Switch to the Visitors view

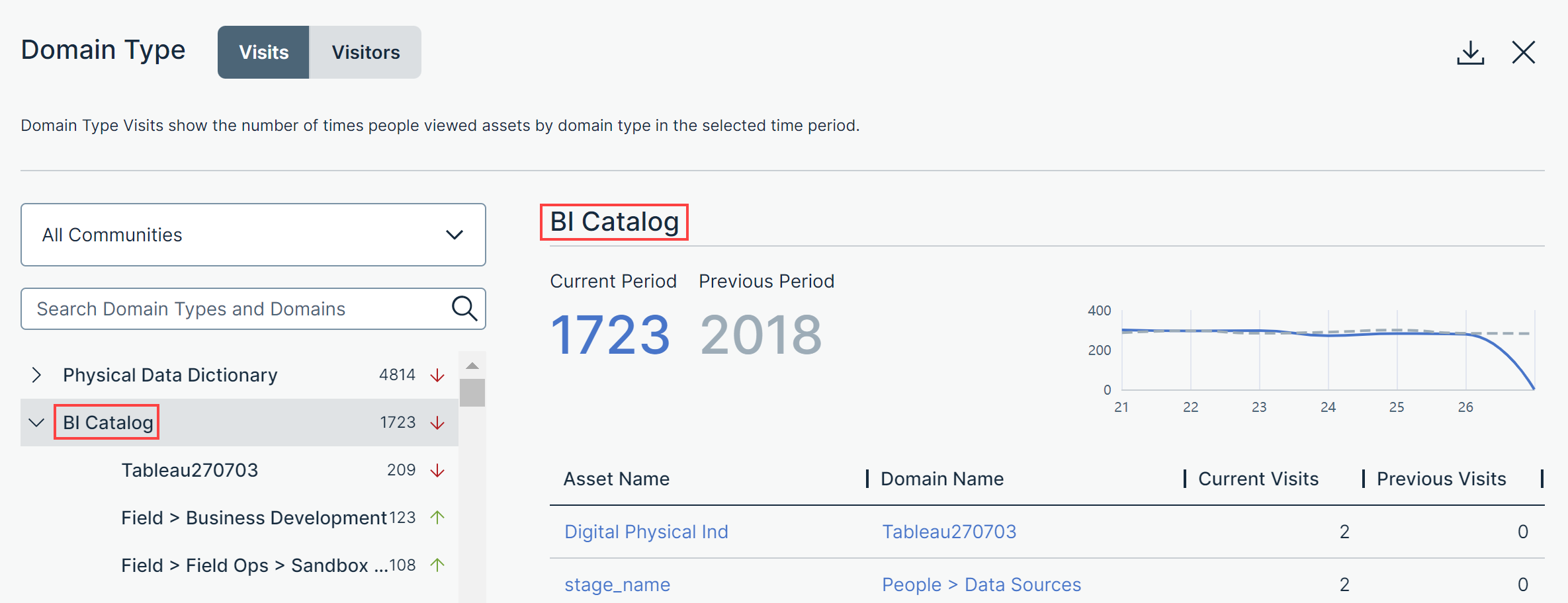365,52
